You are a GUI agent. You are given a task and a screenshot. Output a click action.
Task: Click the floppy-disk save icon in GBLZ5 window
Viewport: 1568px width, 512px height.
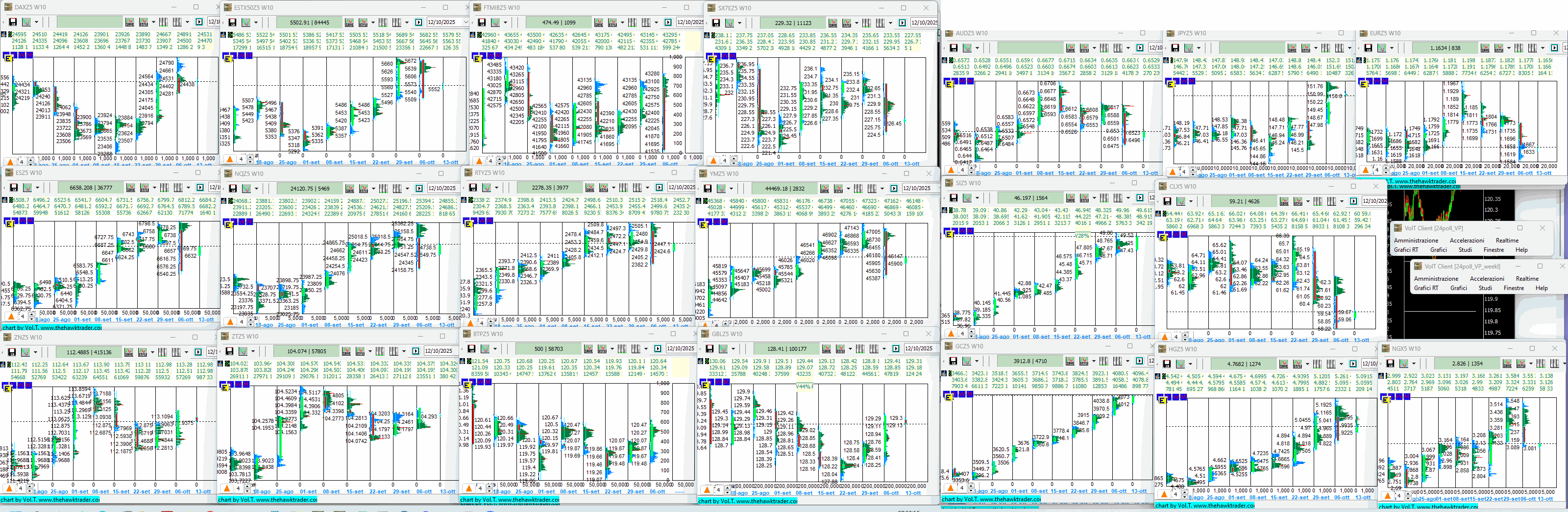click(709, 349)
